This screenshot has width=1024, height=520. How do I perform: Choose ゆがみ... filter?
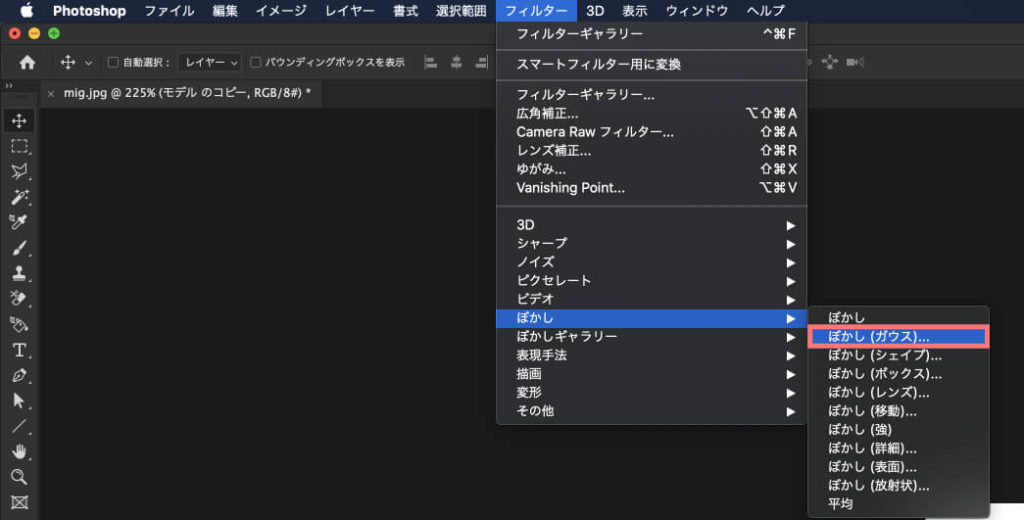click(652, 169)
